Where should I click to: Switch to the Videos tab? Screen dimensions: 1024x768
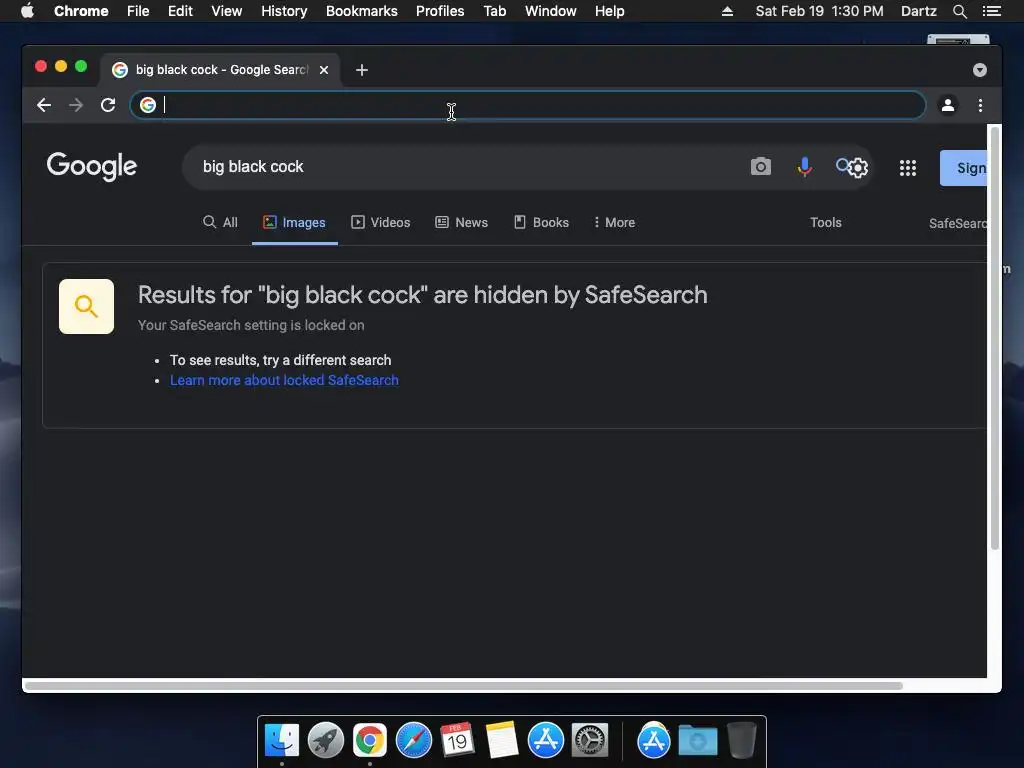[x=381, y=223]
